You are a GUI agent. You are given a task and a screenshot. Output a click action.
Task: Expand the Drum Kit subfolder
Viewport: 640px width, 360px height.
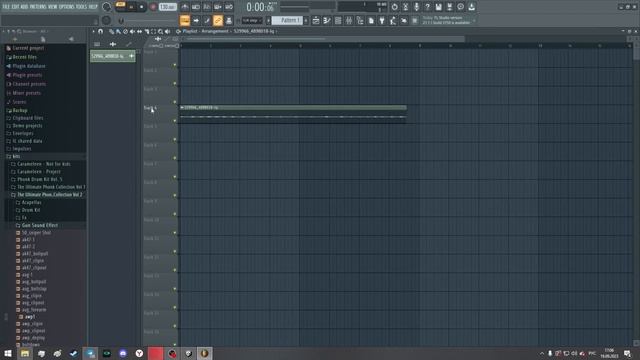pos(31,210)
